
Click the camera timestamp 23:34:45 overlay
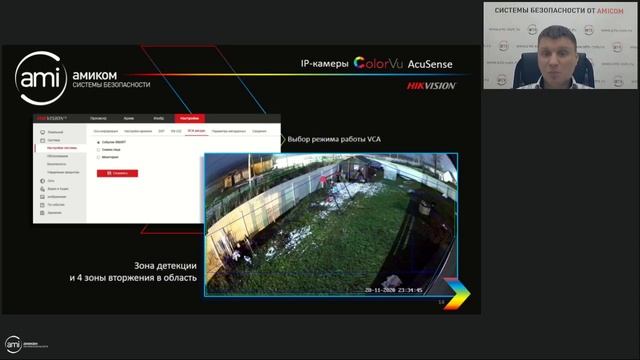(x=393, y=290)
